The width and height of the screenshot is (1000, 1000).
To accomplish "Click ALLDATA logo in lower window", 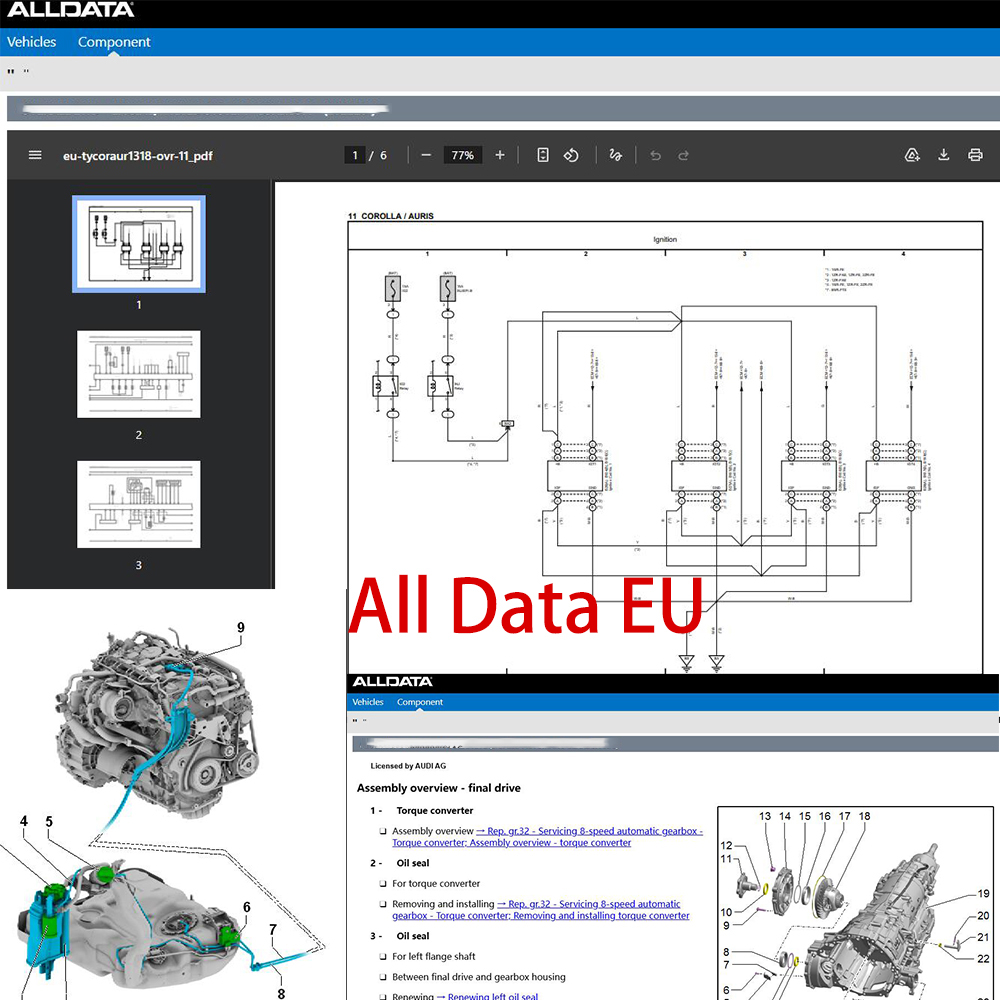I will tap(392, 682).
